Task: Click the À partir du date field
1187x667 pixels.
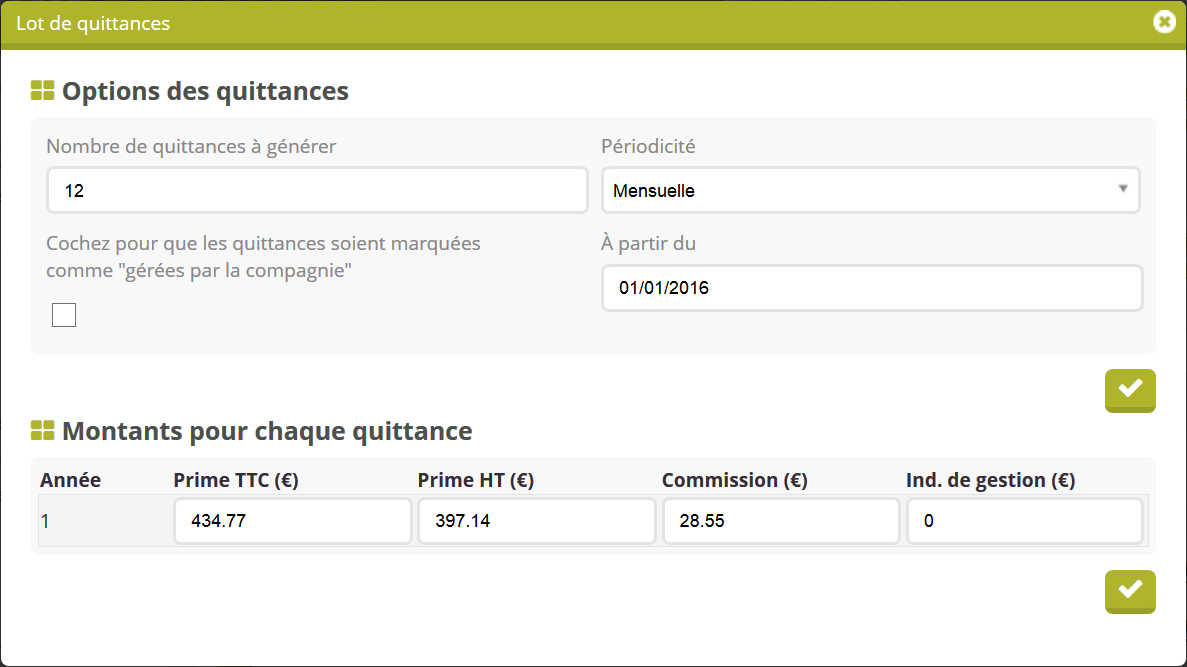Action: (x=871, y=288)
